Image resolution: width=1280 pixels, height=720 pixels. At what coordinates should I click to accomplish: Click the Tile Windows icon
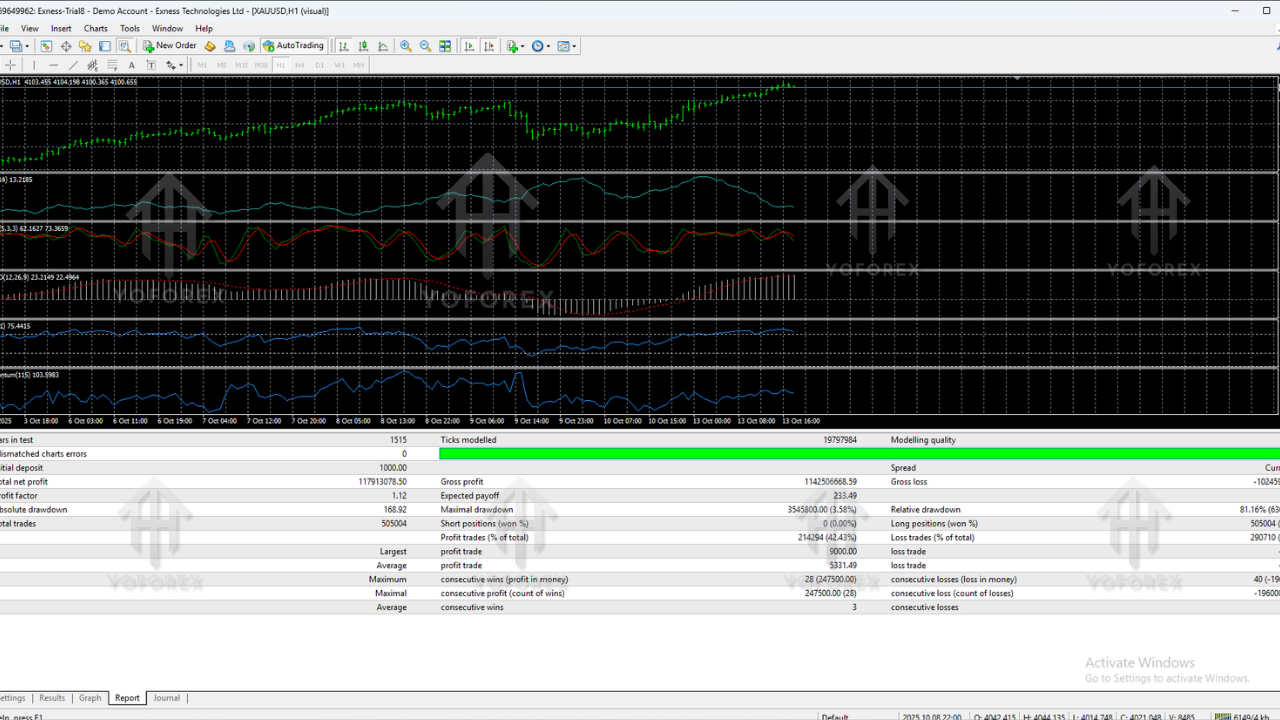tap(445, 46)
